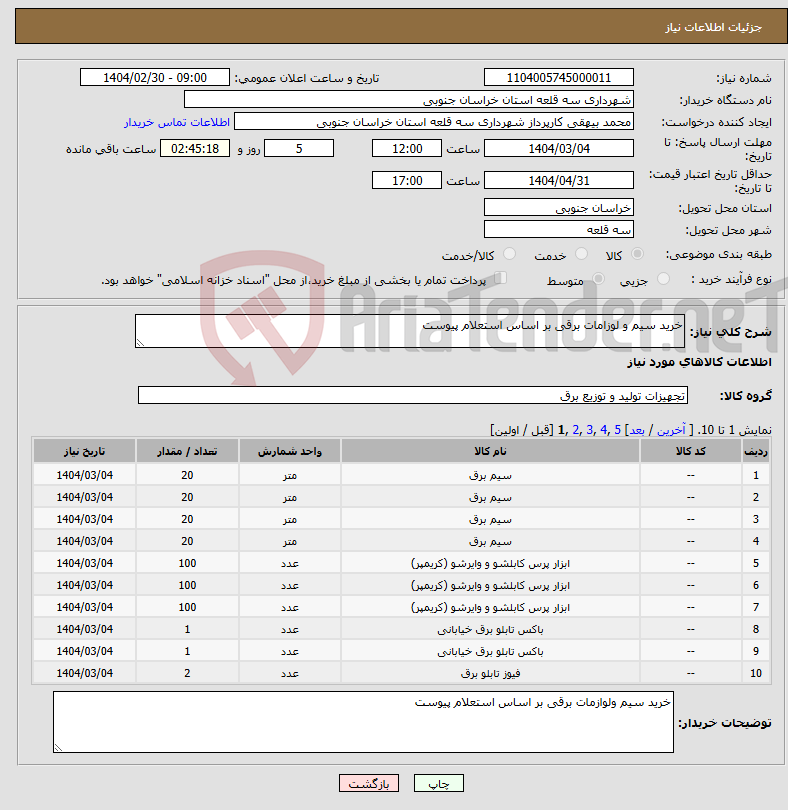The image size is (788, 810).
Task: Click the شماره نیاز number field
Action: pyautogui.click(x=559, y=77)
